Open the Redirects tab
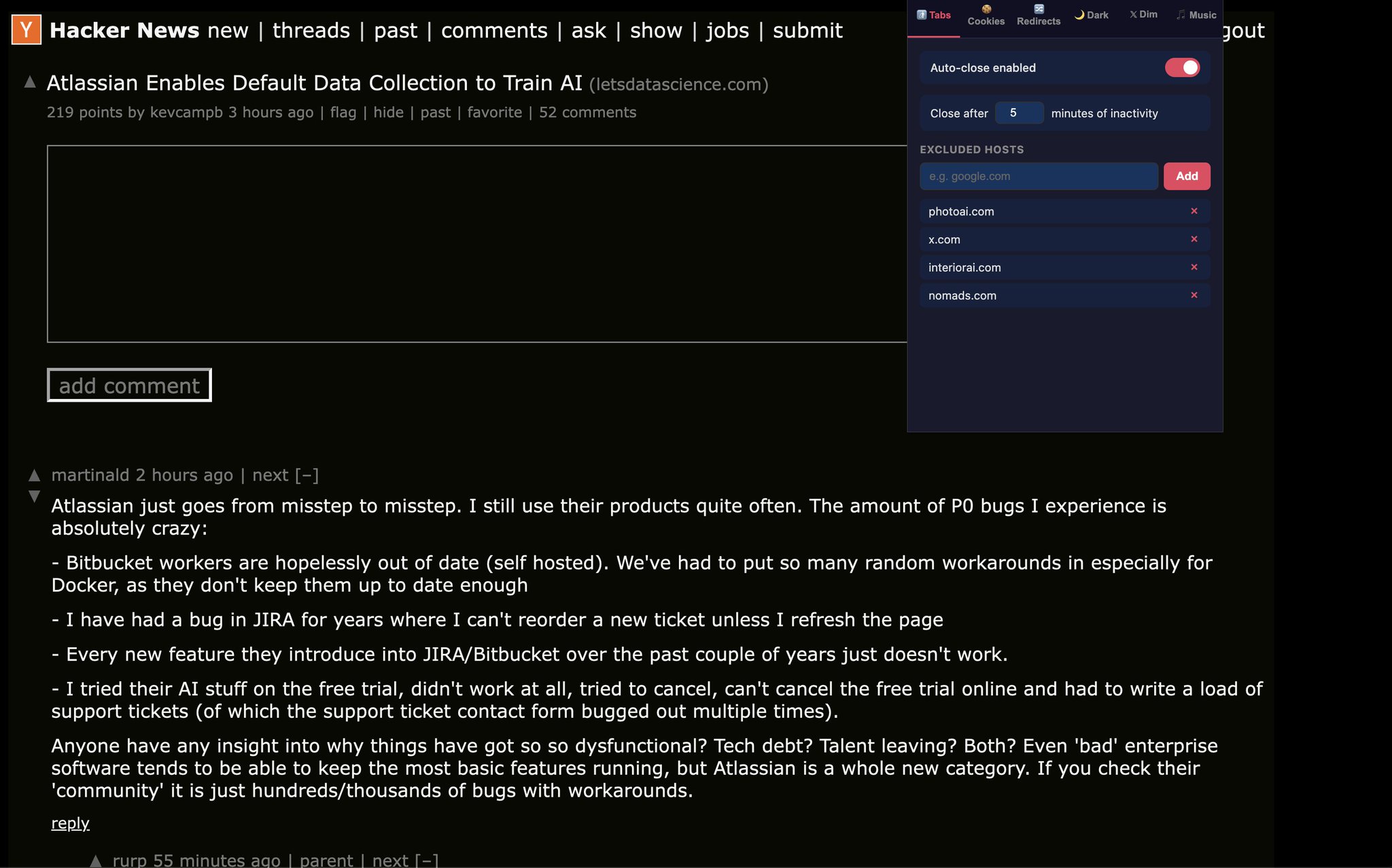 click(x=1039, y=15)
